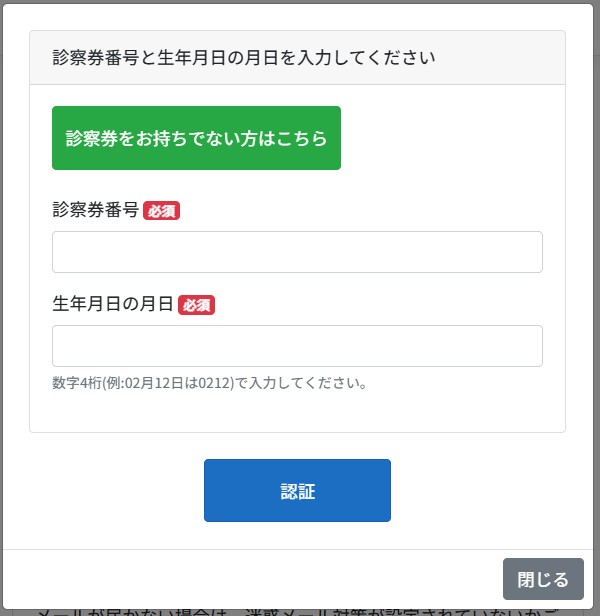Image resolution: width=600 pixels, height=616 pixels.
Task: Focus the 生年月日の月日 text input field
Action: point(297,346)
